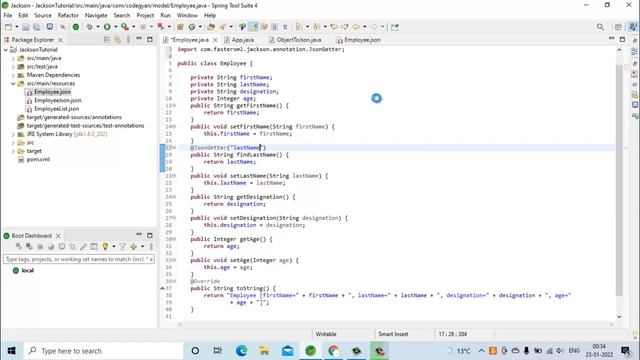Image resolution: width=640 pixels, height=360 pixels.
Task: Click Boot Dashboard pencil edit icon
Action: click(x=83, y=247)
